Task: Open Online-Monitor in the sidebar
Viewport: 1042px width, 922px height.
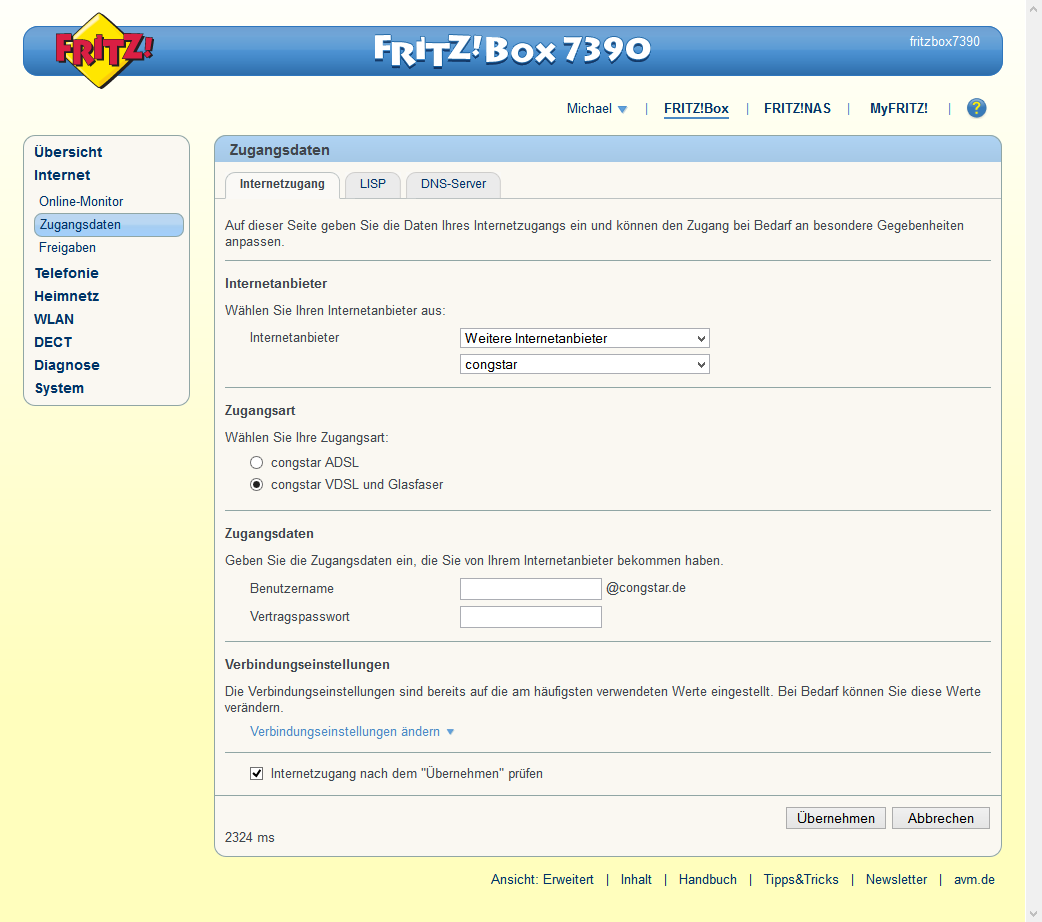Action: coord(81,202)
